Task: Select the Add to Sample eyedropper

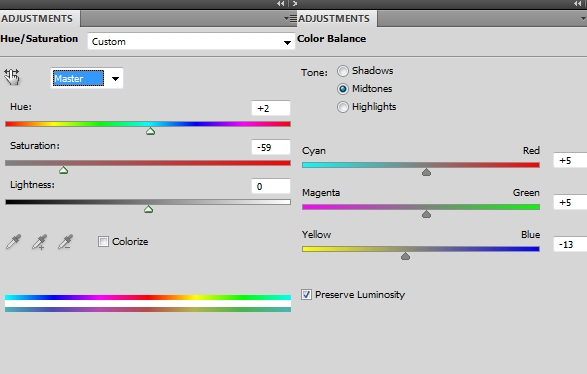Action: point(40,242)
